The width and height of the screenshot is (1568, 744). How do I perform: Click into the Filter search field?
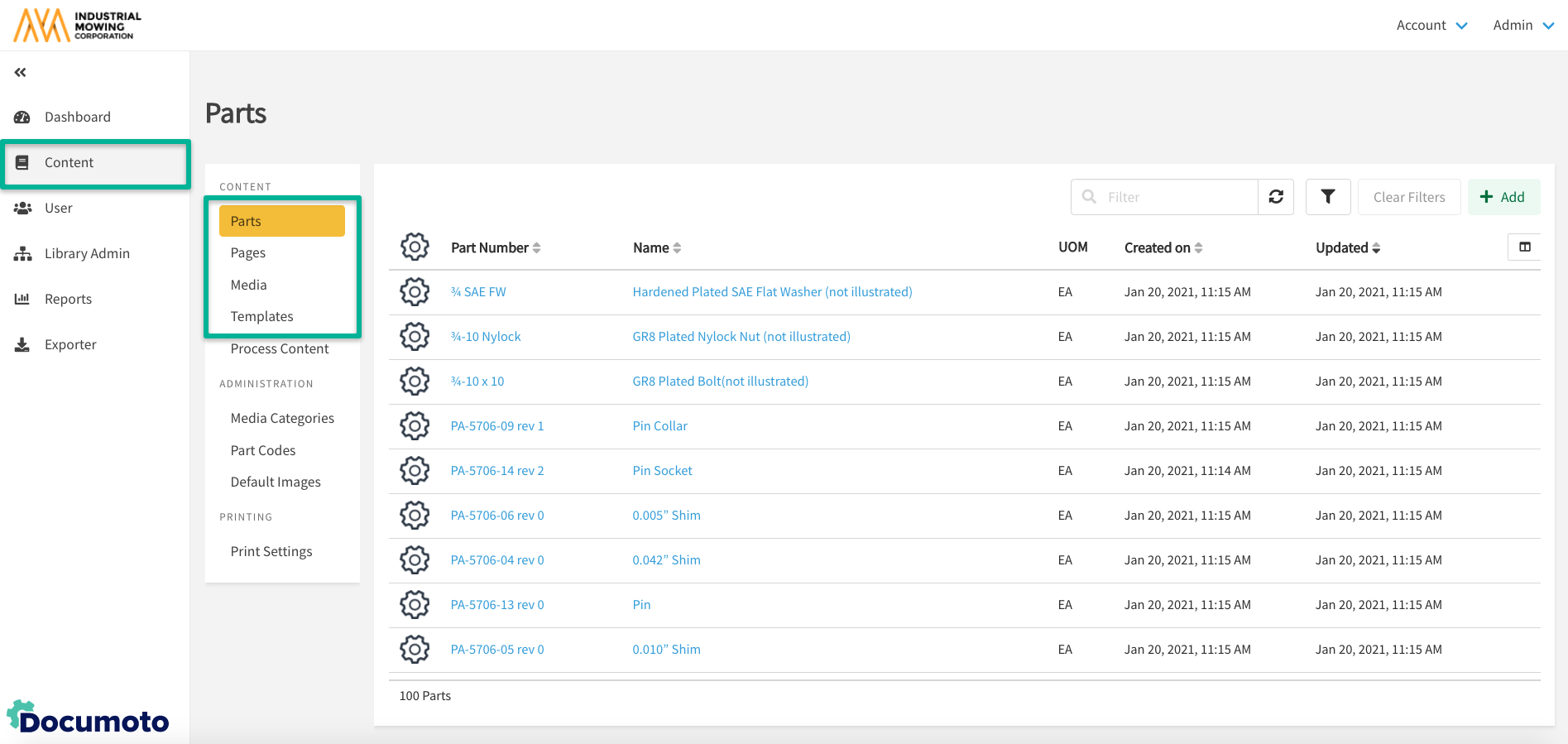[x=1175, y=197]
